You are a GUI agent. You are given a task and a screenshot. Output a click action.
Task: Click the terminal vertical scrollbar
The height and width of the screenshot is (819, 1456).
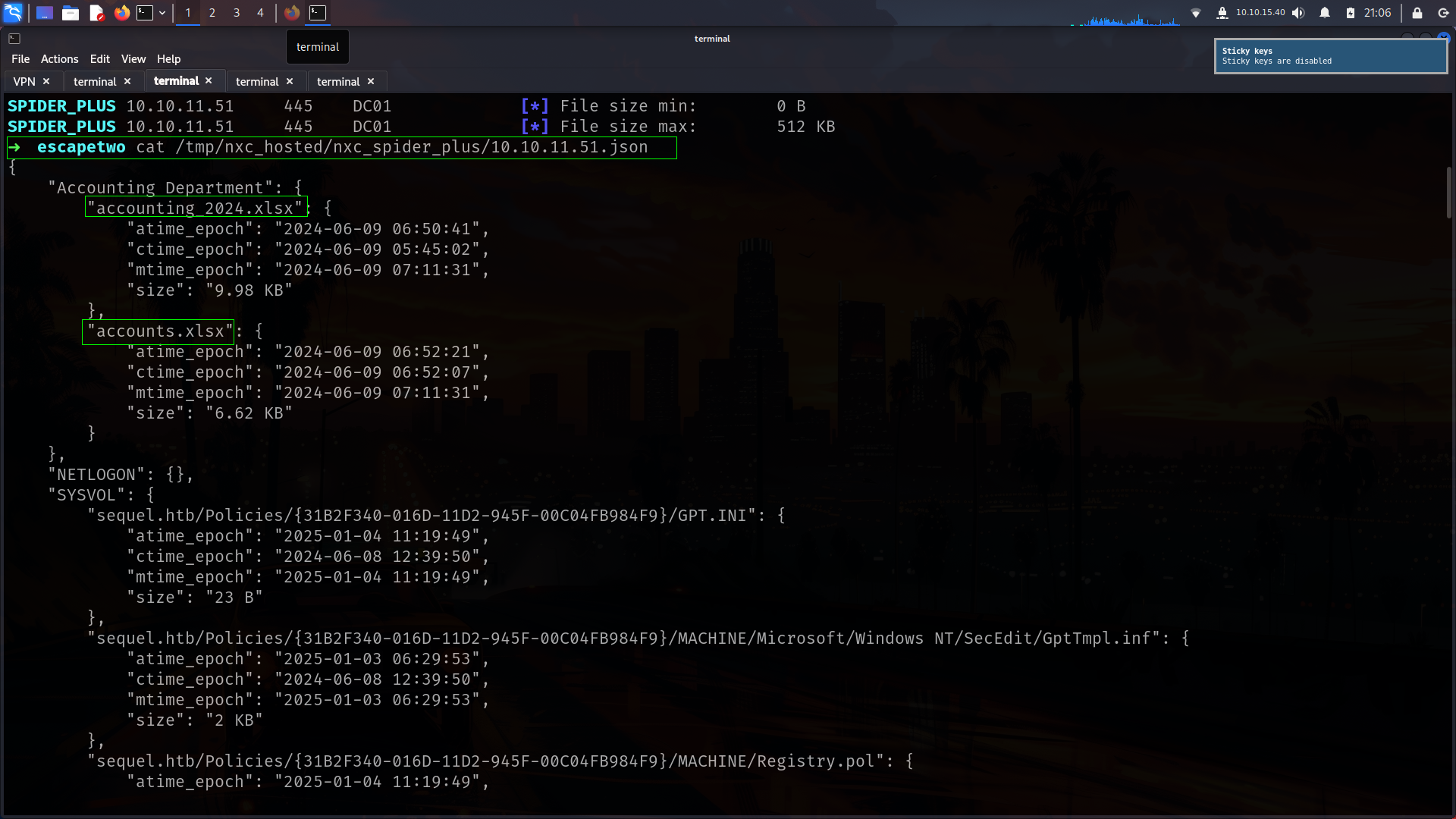coord(1448,192)
